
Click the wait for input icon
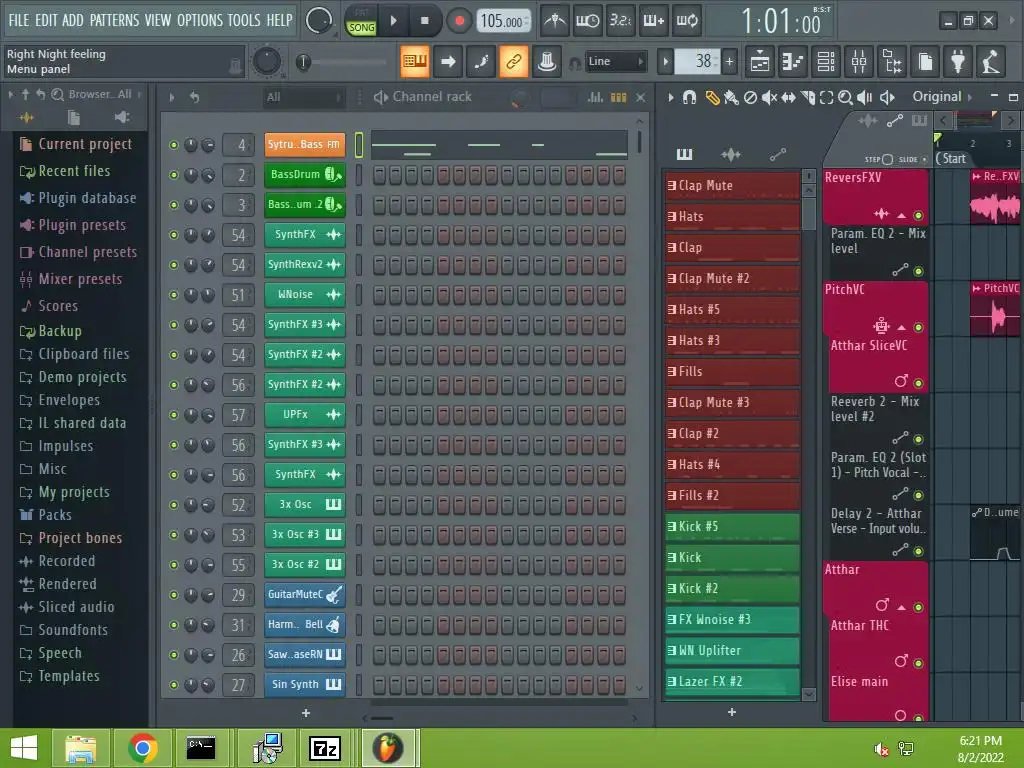587,21
